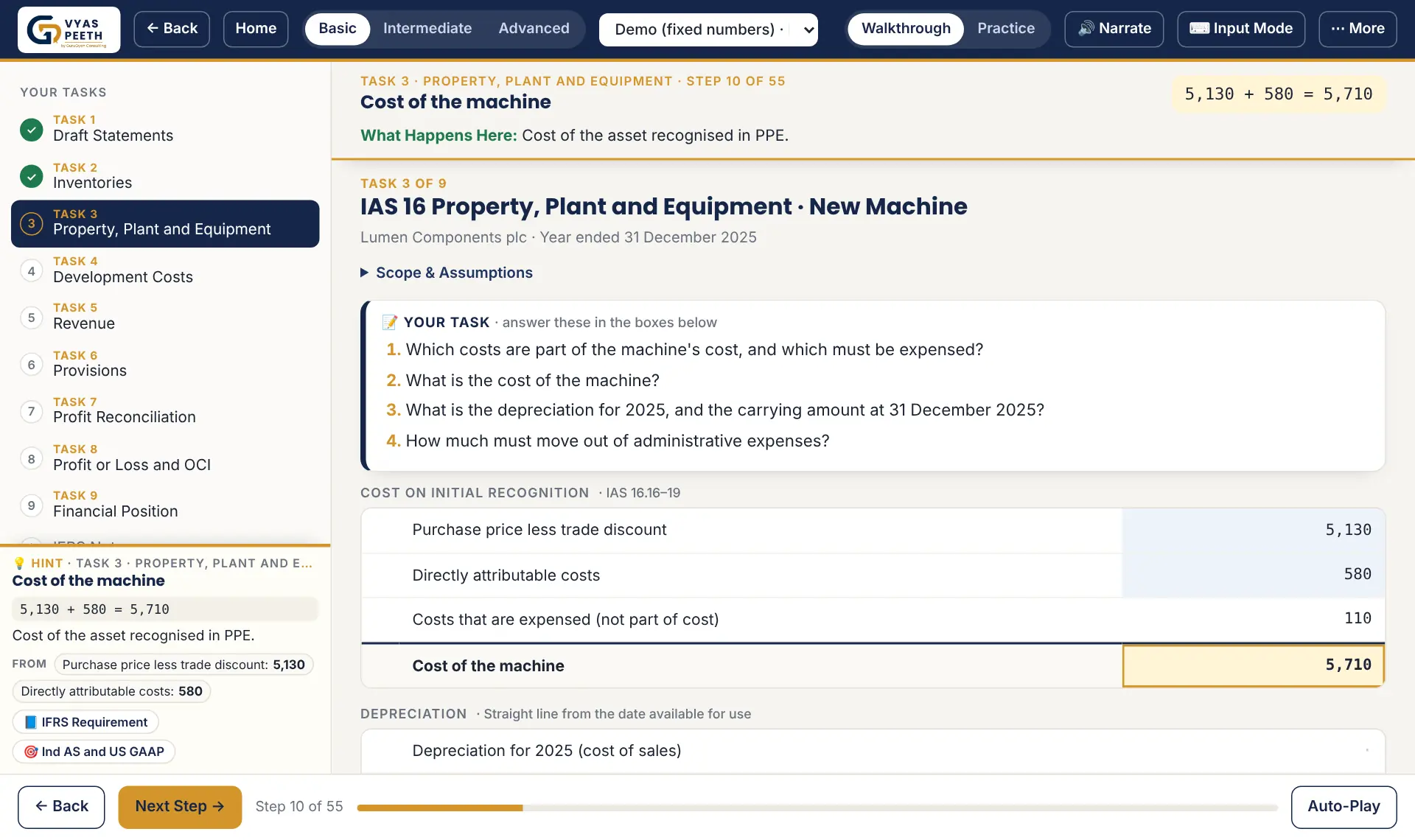
Task: Click the 'Directly attributable costs: 580' chip
Action: click(111, 691)
